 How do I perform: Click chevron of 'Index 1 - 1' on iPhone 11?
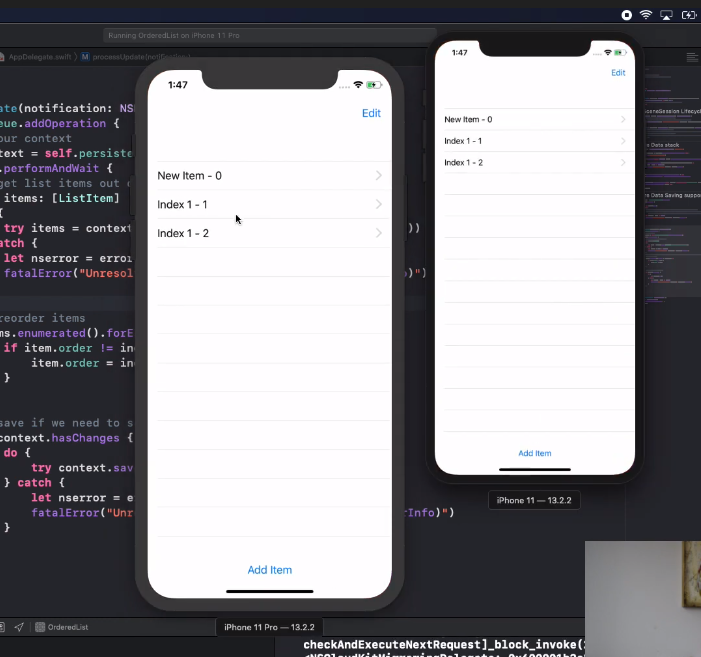(x=623, y=141)
